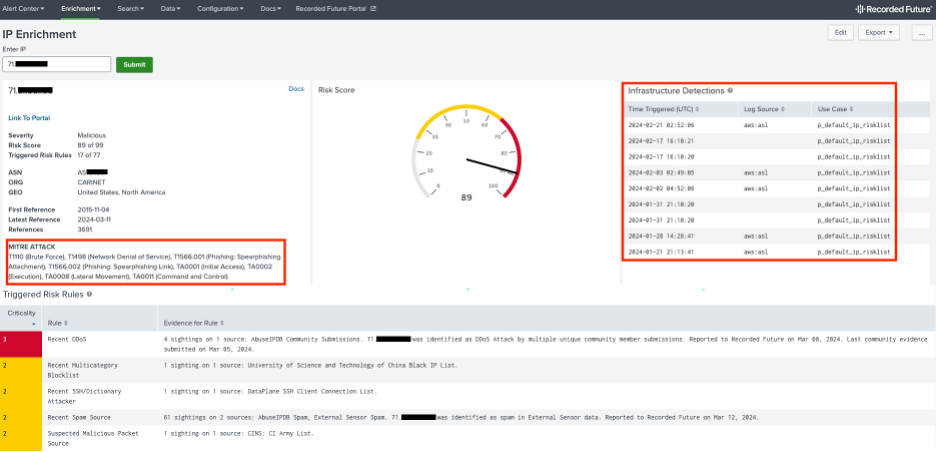Click the References count 3691
The height and width of the screenshot is (452, 936).
click(x=85, y=229)
